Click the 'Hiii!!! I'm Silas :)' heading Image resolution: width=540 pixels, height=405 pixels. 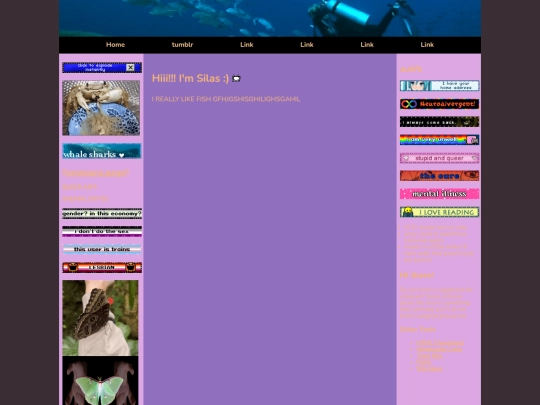click(190, 78)
